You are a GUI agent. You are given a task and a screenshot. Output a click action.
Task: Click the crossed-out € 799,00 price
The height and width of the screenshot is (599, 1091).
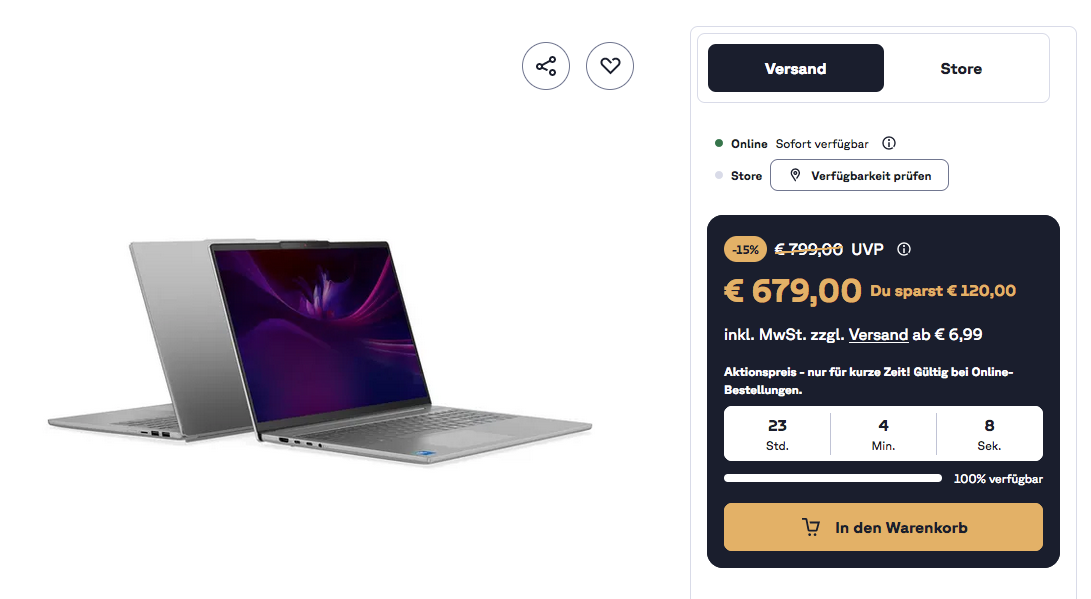pyautogui.click(x=809, y=249)
